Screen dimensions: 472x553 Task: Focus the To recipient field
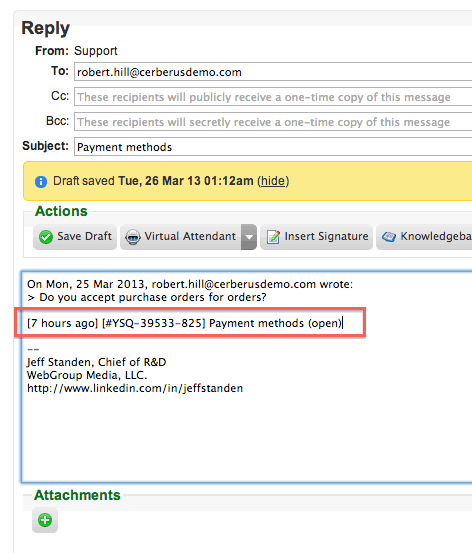click(x=273, y=72)
